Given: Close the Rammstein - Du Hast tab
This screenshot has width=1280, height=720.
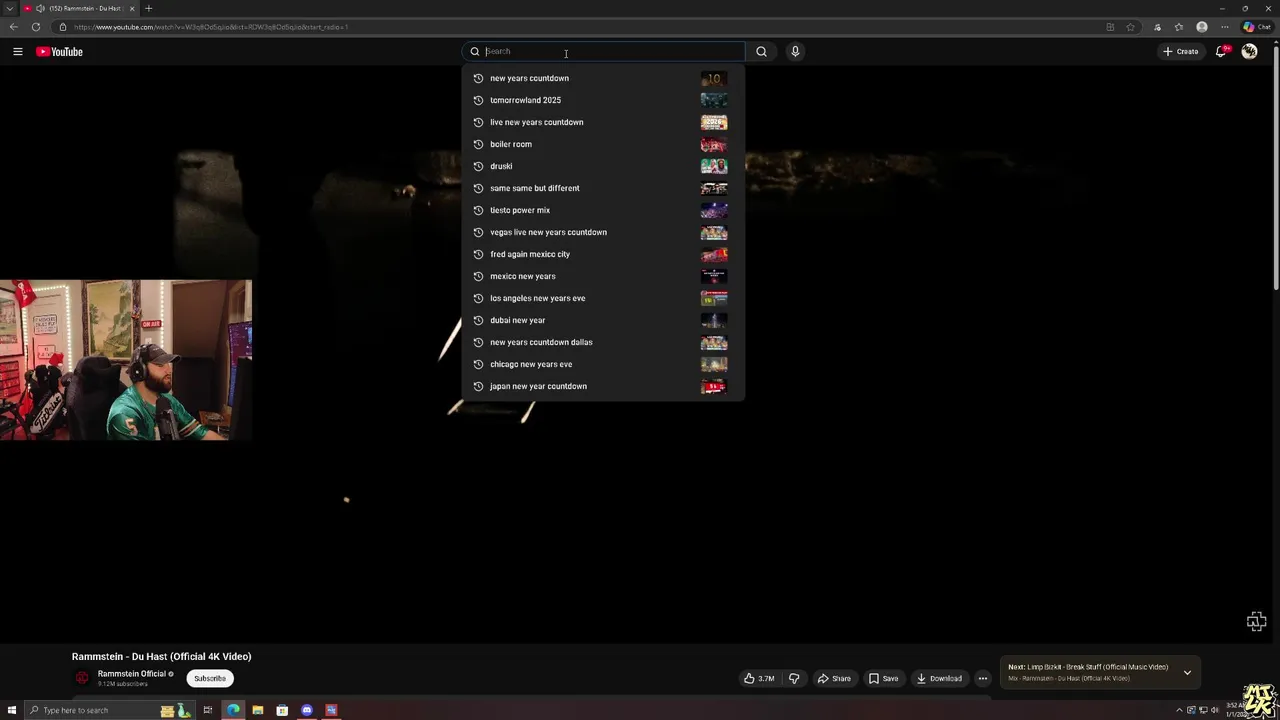Looking at the screenshot, I should 131,8.
